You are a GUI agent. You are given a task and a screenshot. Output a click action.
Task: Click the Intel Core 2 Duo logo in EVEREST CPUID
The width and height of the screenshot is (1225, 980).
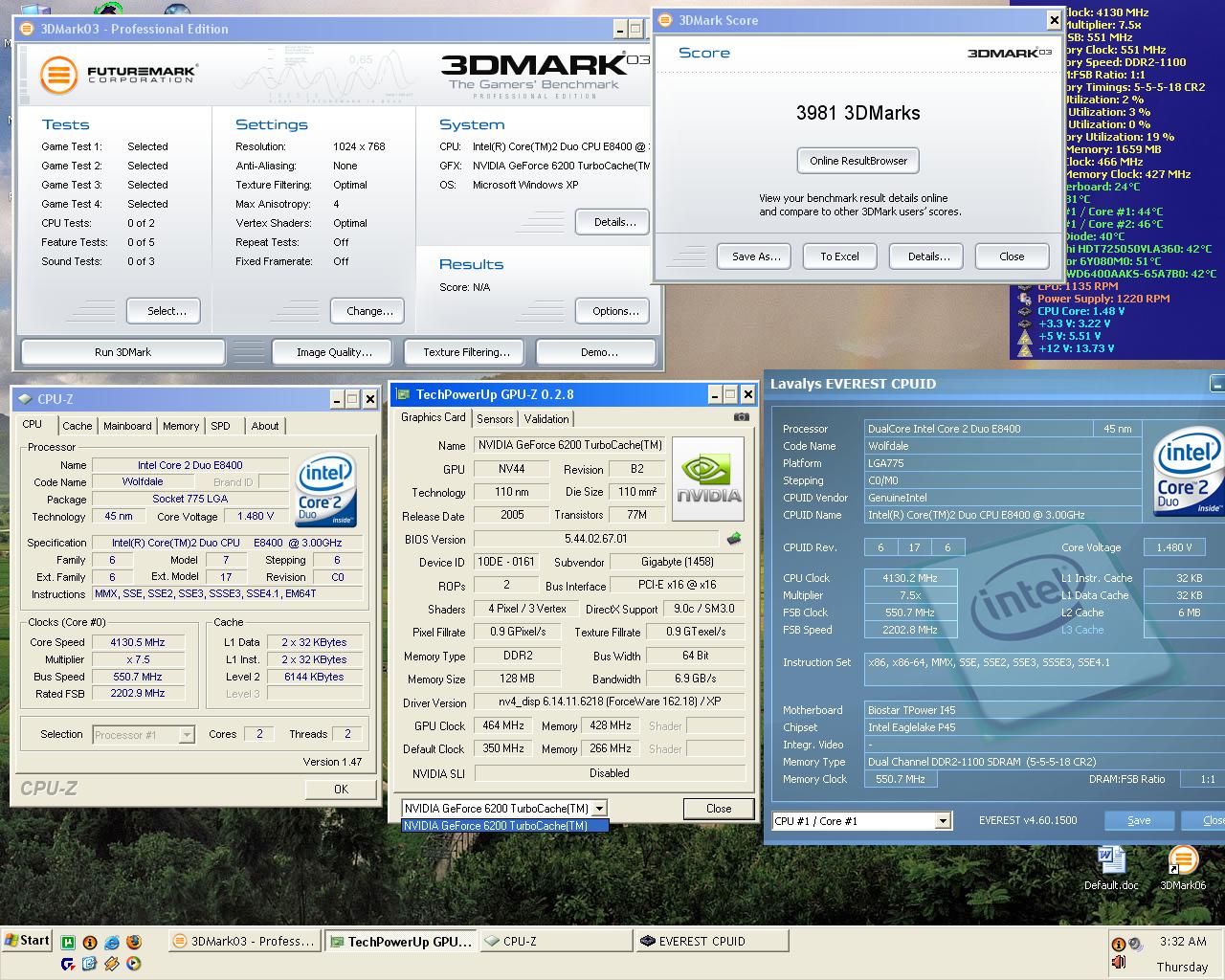point(1189,473)
